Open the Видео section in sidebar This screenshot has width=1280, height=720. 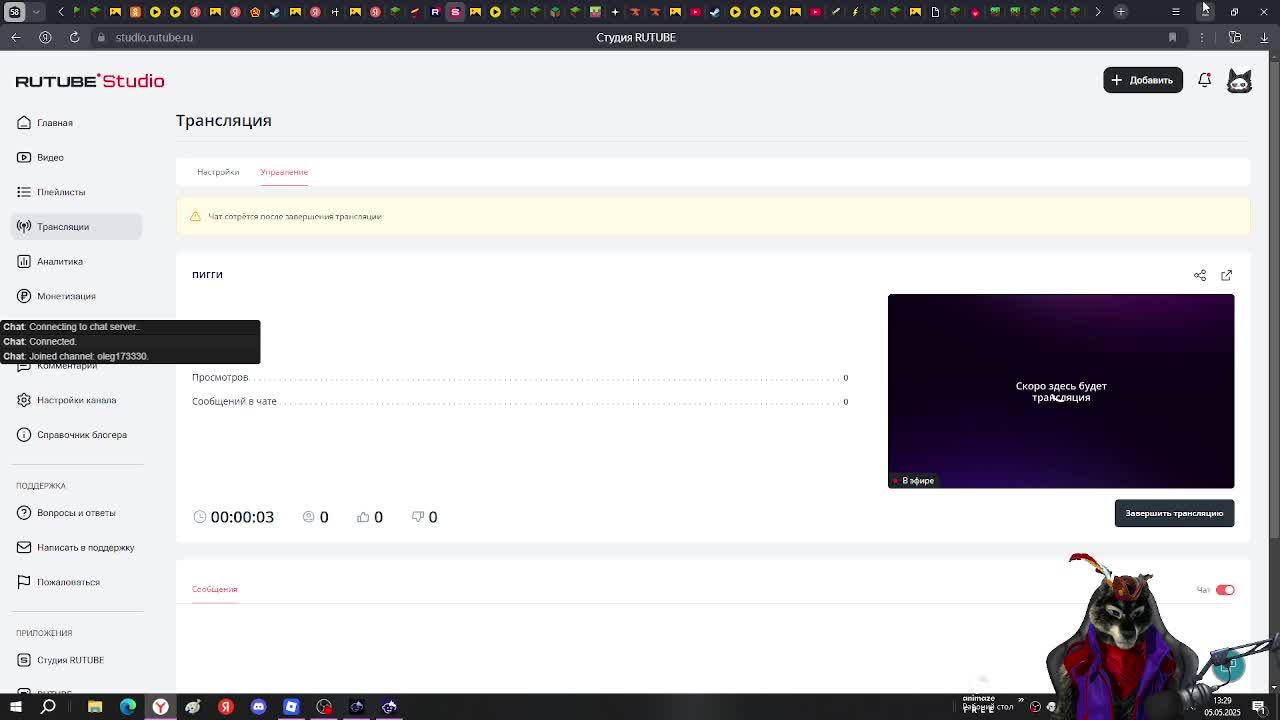click(x=50, y=157)
